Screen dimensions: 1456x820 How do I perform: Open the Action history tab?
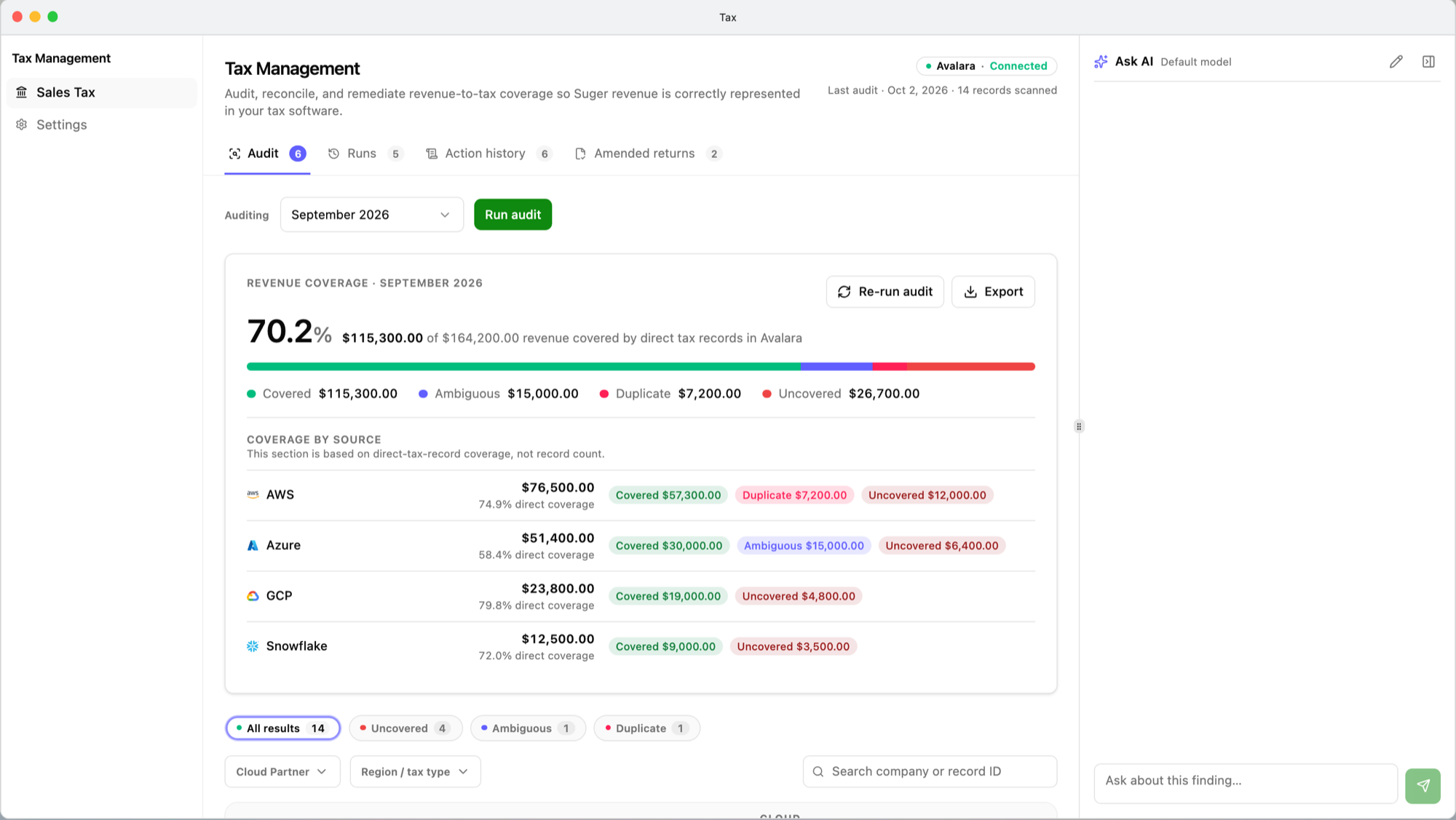pyautogui.click(x=488, y=154)
